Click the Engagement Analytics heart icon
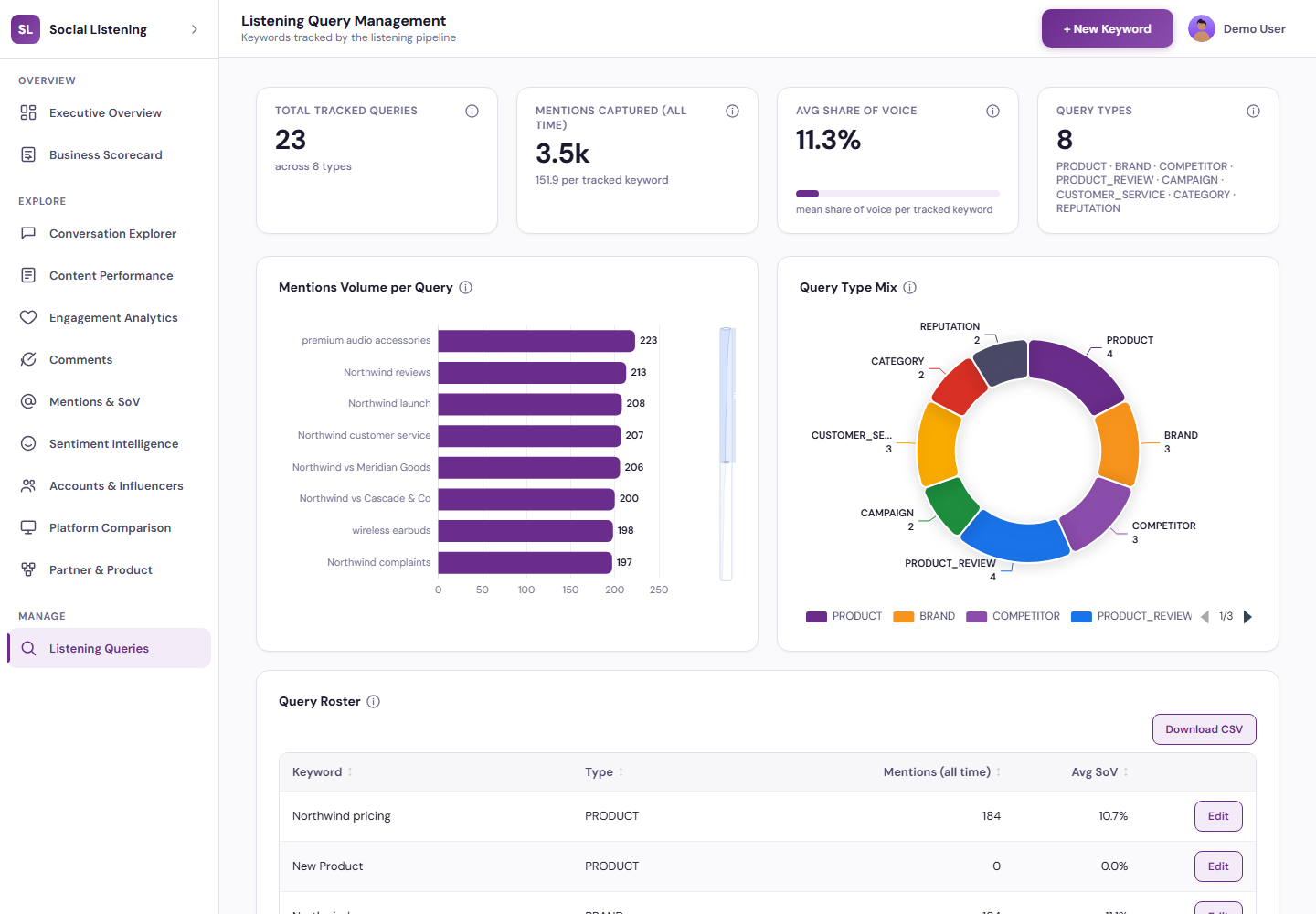The image size is (1316, 914). (28, 317)
